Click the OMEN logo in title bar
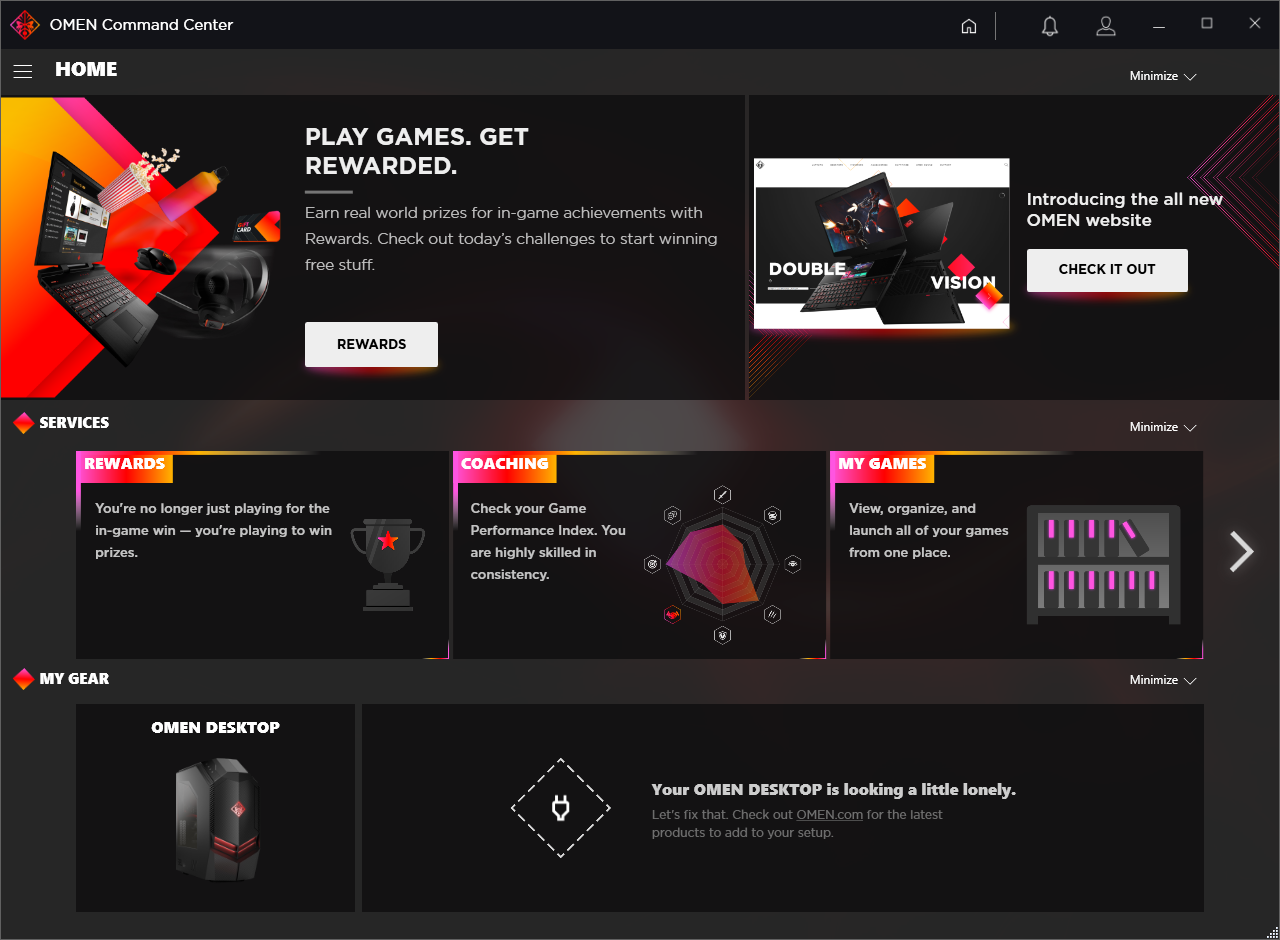The image size is (1280, 940). (x=24, y=25)
